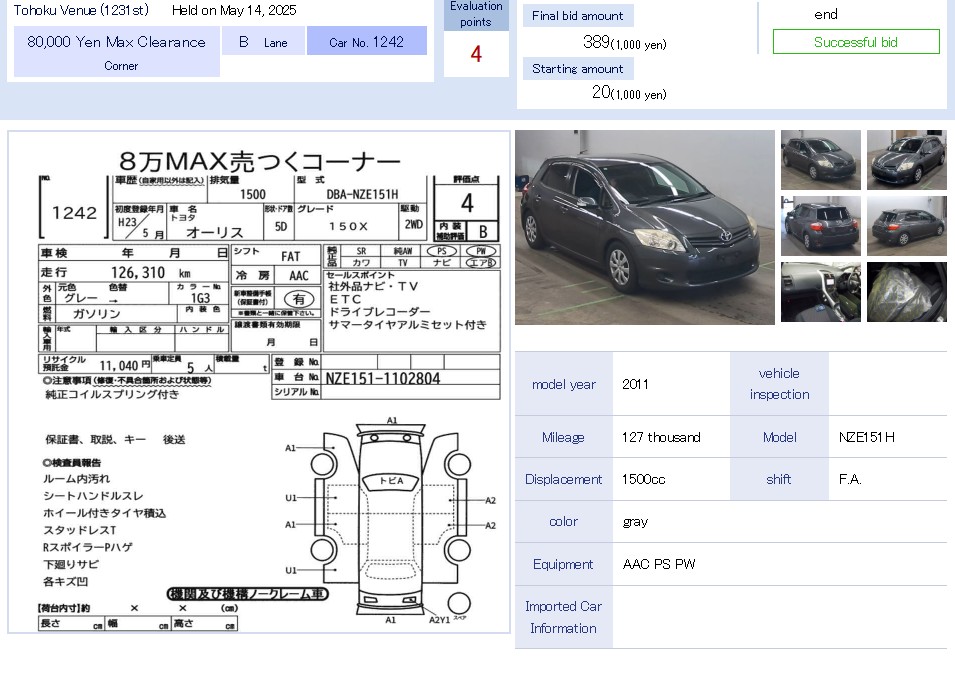Screen dimensions: 955x677
Task: Open the rear-left view car thumbnail
Action: pyautogui.click(x=820, y=226)
